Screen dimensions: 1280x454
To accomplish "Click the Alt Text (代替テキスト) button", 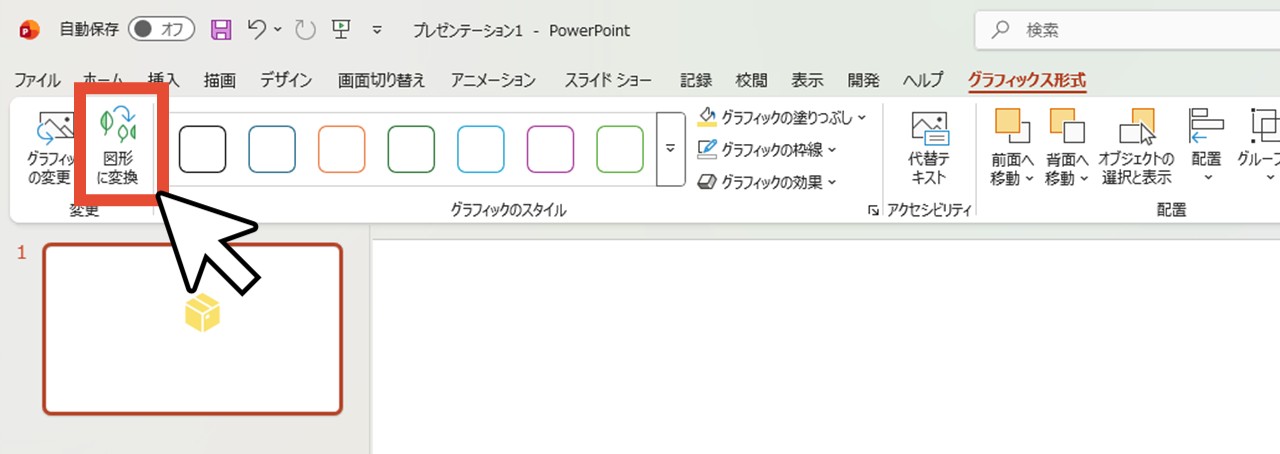I will [x=929, y=148].
